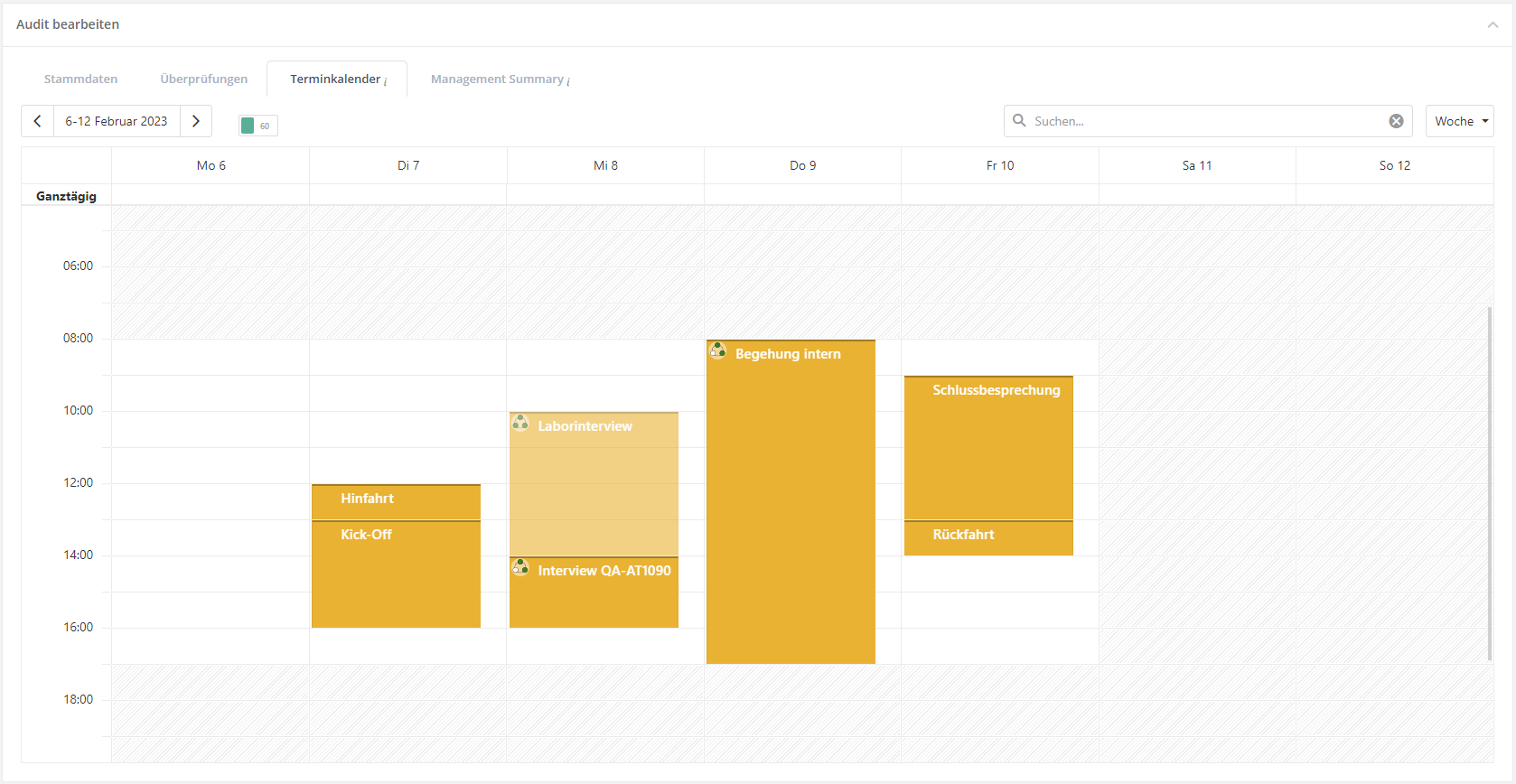
Task: Toggle the green 60 resource filter
Action: click(257, 126)
